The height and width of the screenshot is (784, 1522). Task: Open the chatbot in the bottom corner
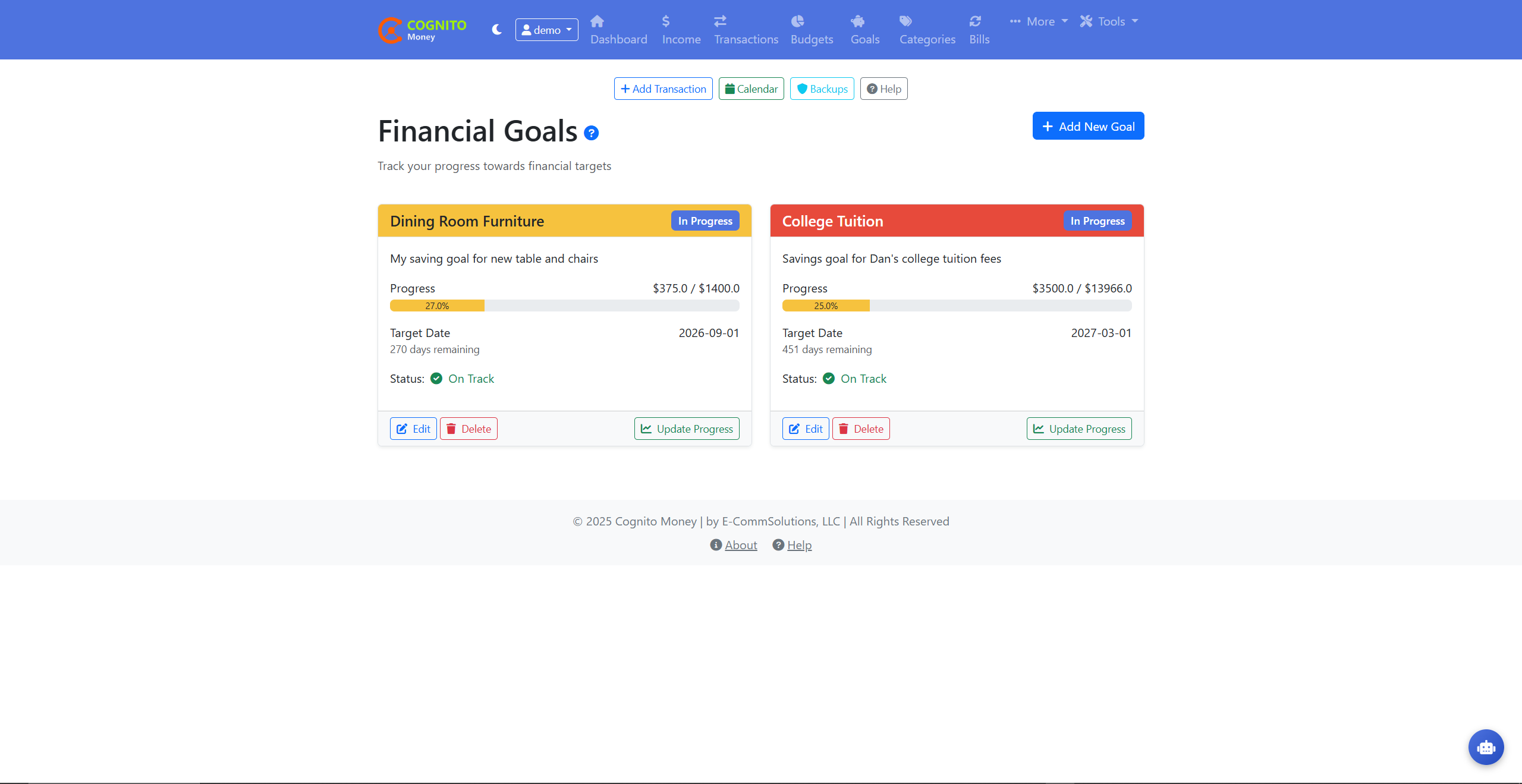click(1486, 747)
